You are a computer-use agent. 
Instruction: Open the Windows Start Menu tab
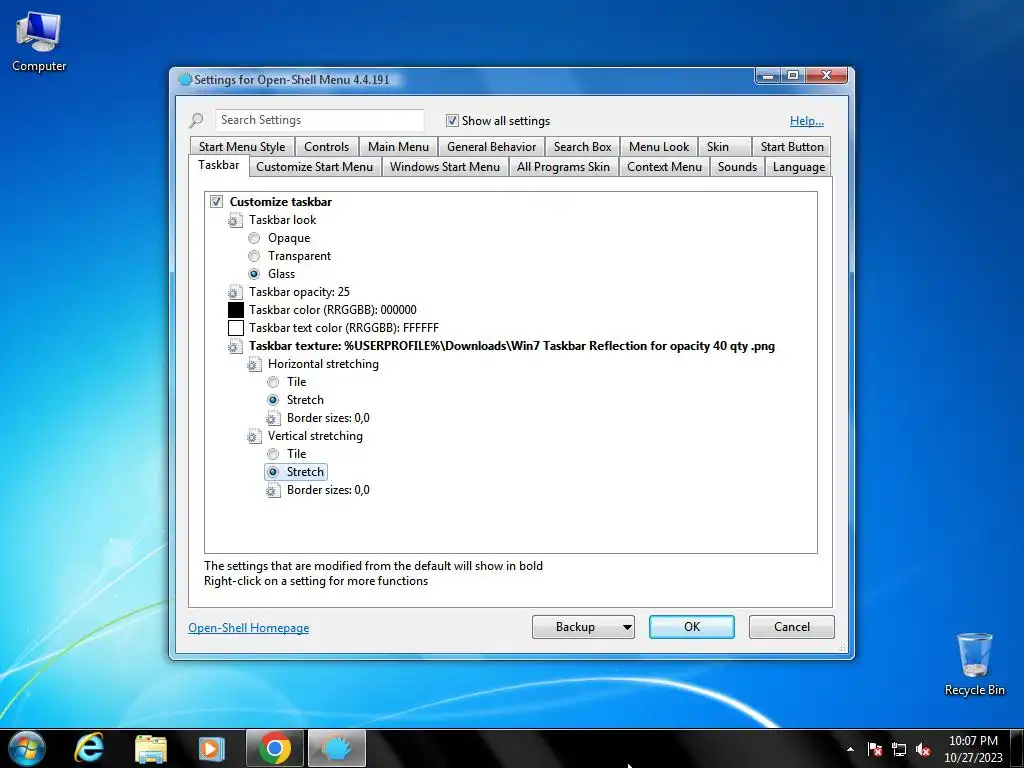coord(445,167)
